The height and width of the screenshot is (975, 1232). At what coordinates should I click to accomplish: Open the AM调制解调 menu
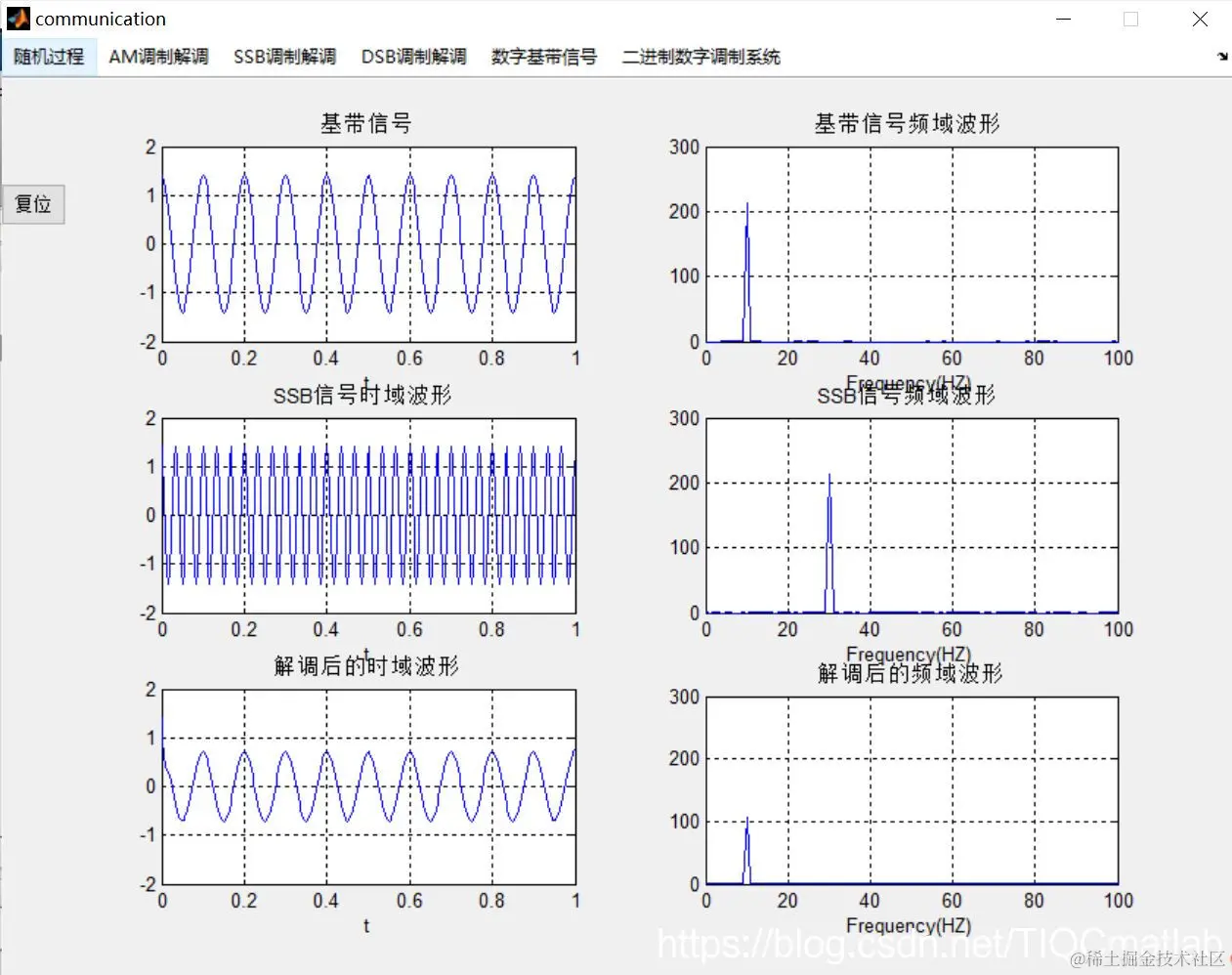pos(158,57)
